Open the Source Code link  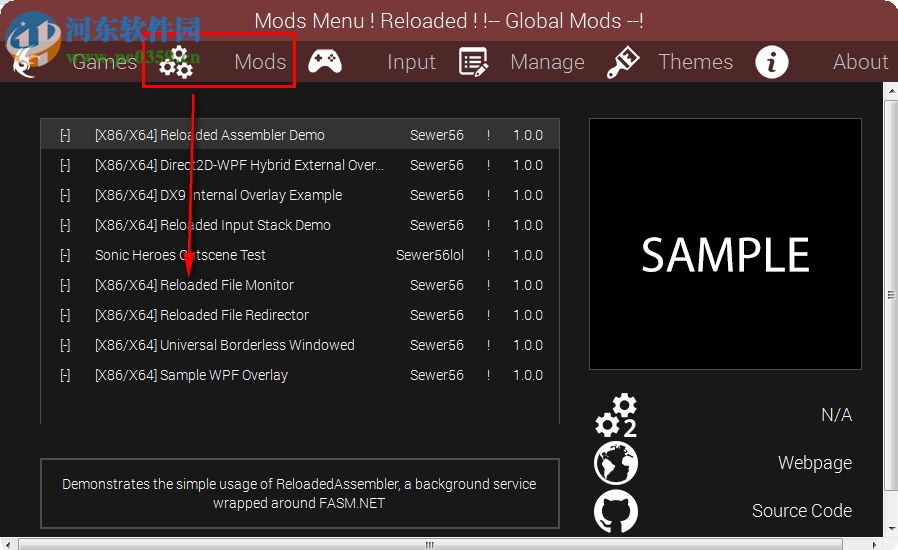802,510
